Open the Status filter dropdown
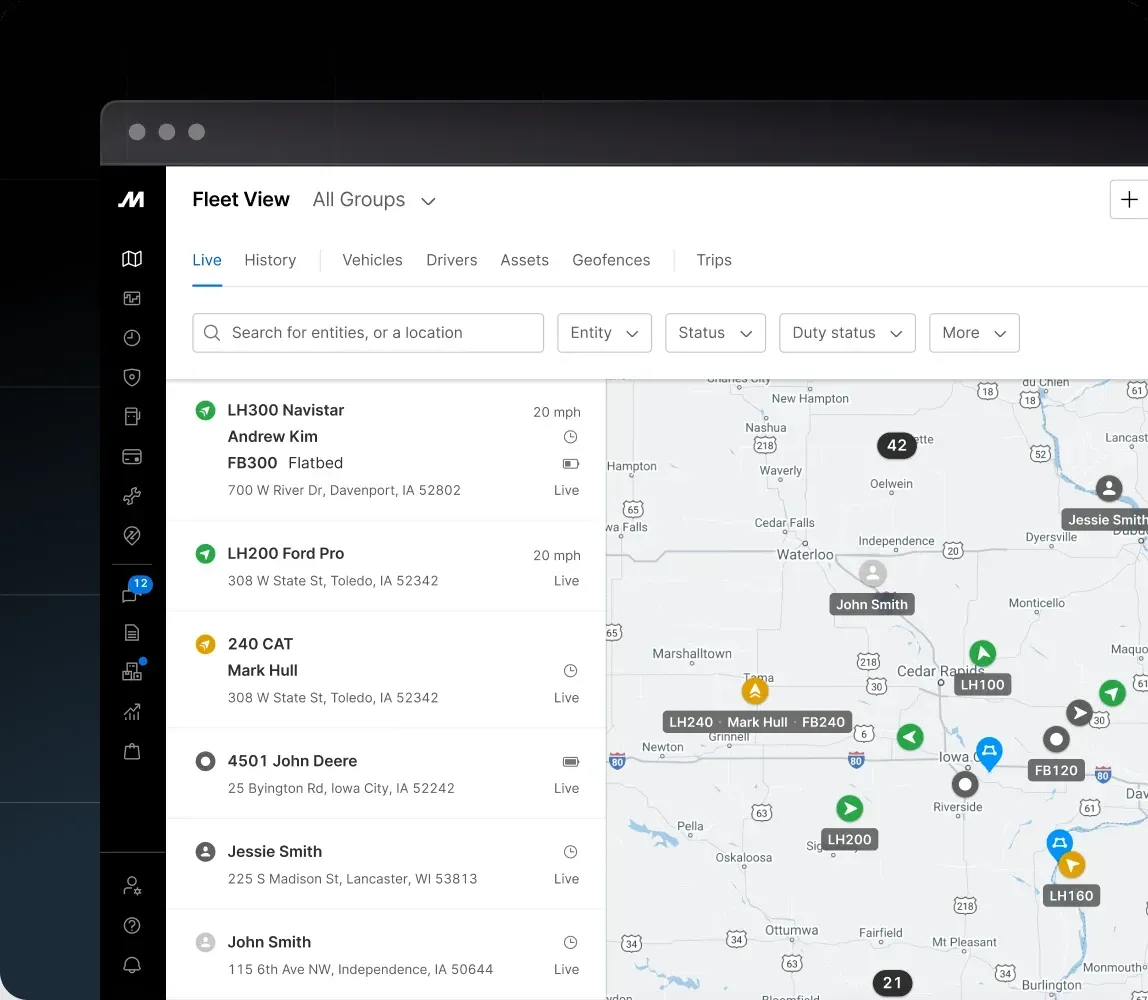Viewport: 1148px width, 1000px height. 715,333
